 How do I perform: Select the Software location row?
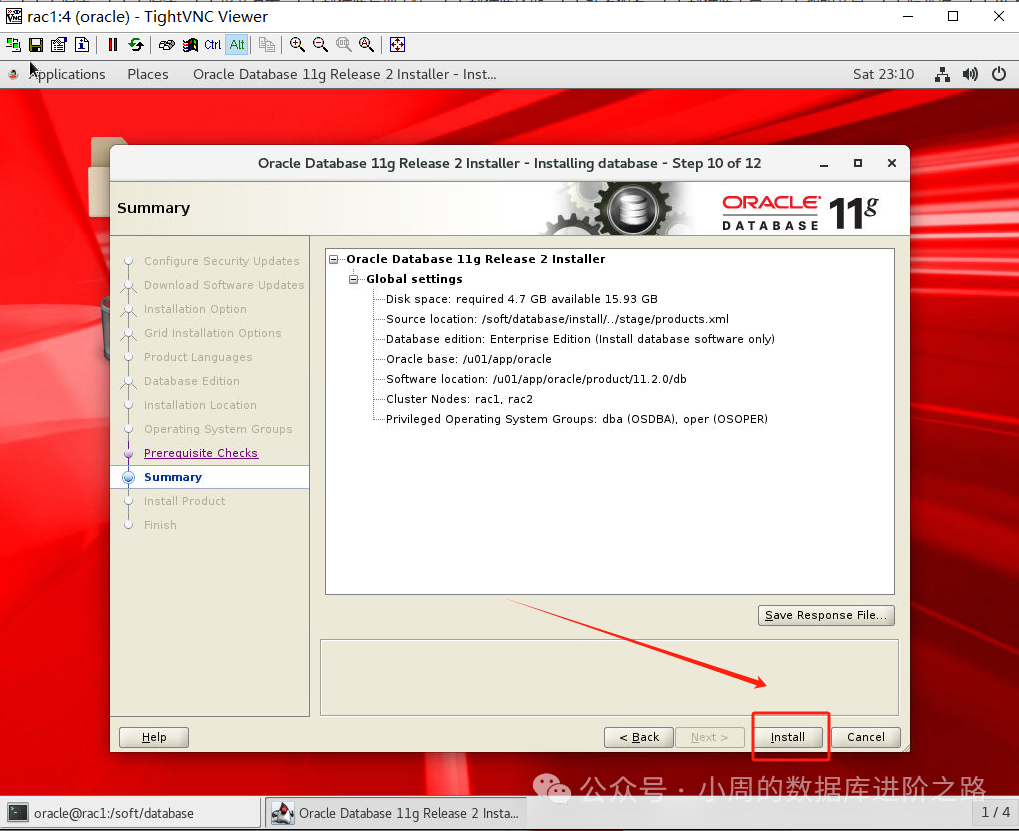(536, 379)
